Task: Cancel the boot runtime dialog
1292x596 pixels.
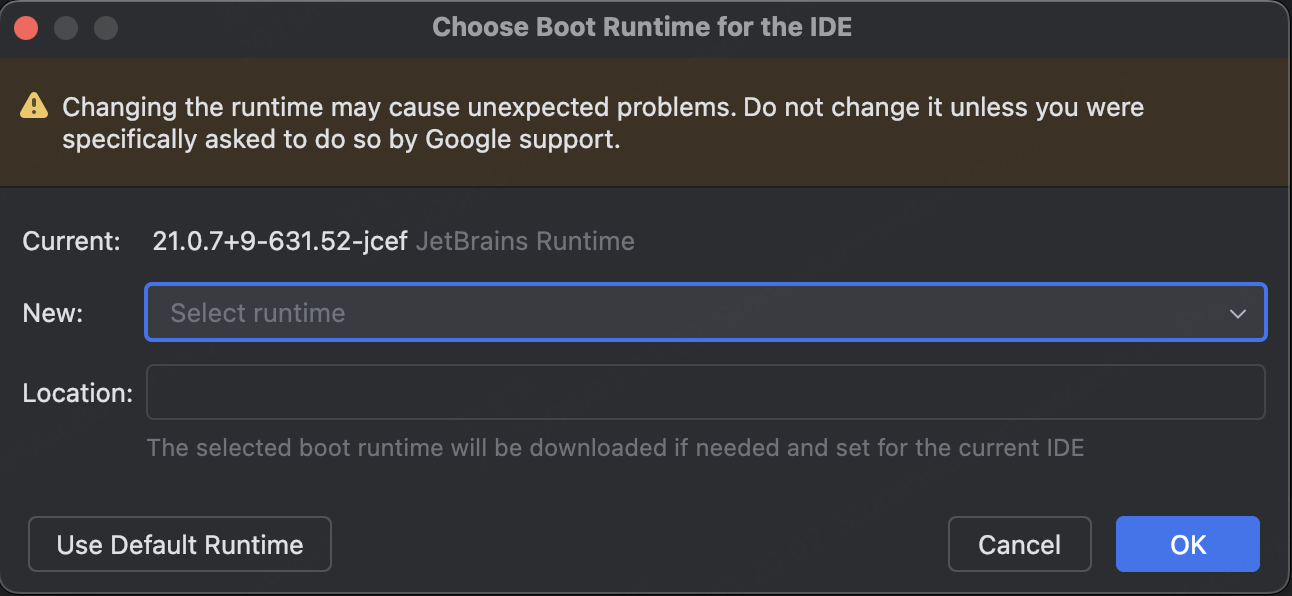Action: coord(1019,544)
